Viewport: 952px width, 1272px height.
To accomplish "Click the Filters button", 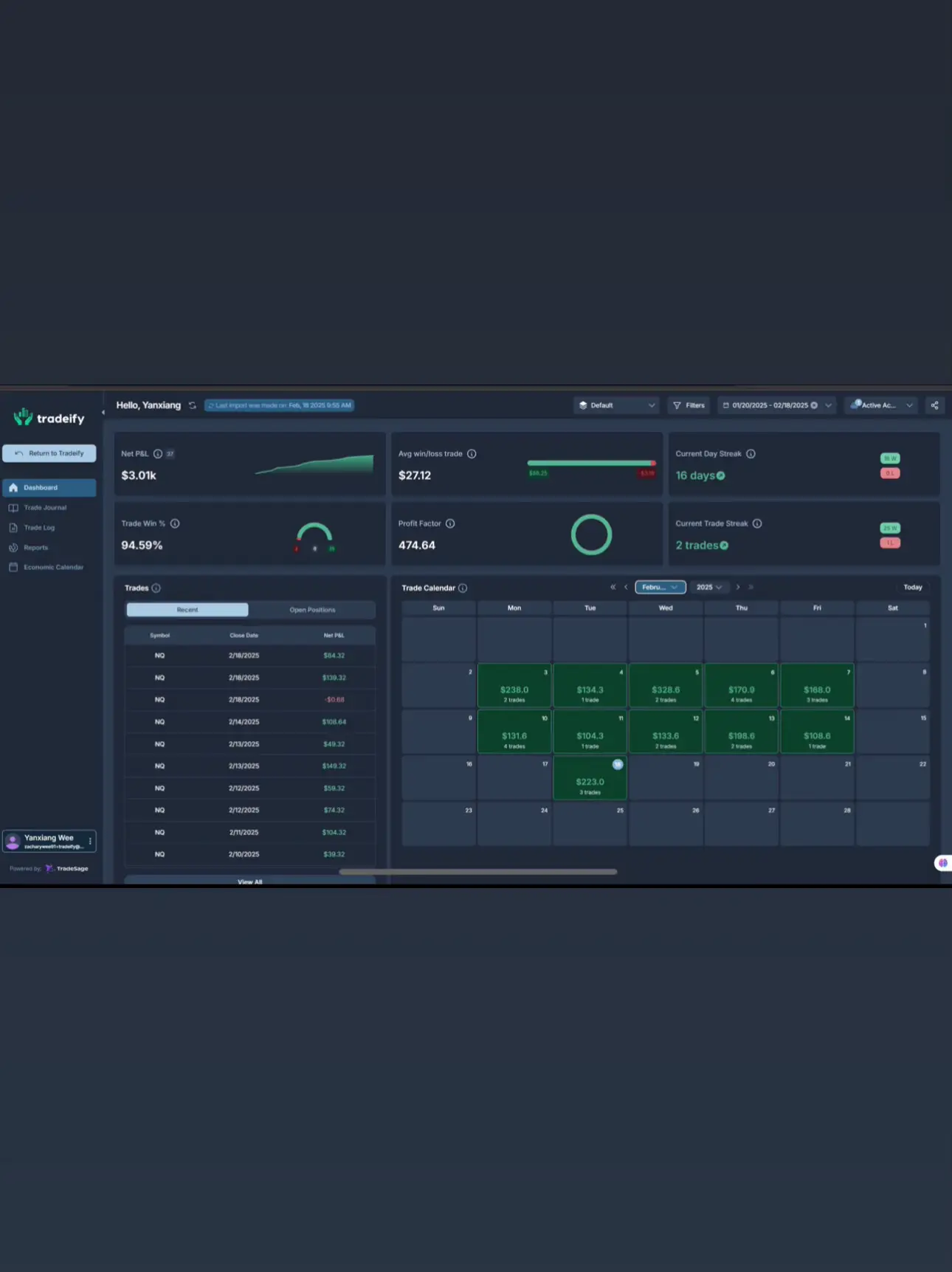I will tap(689, 405).
